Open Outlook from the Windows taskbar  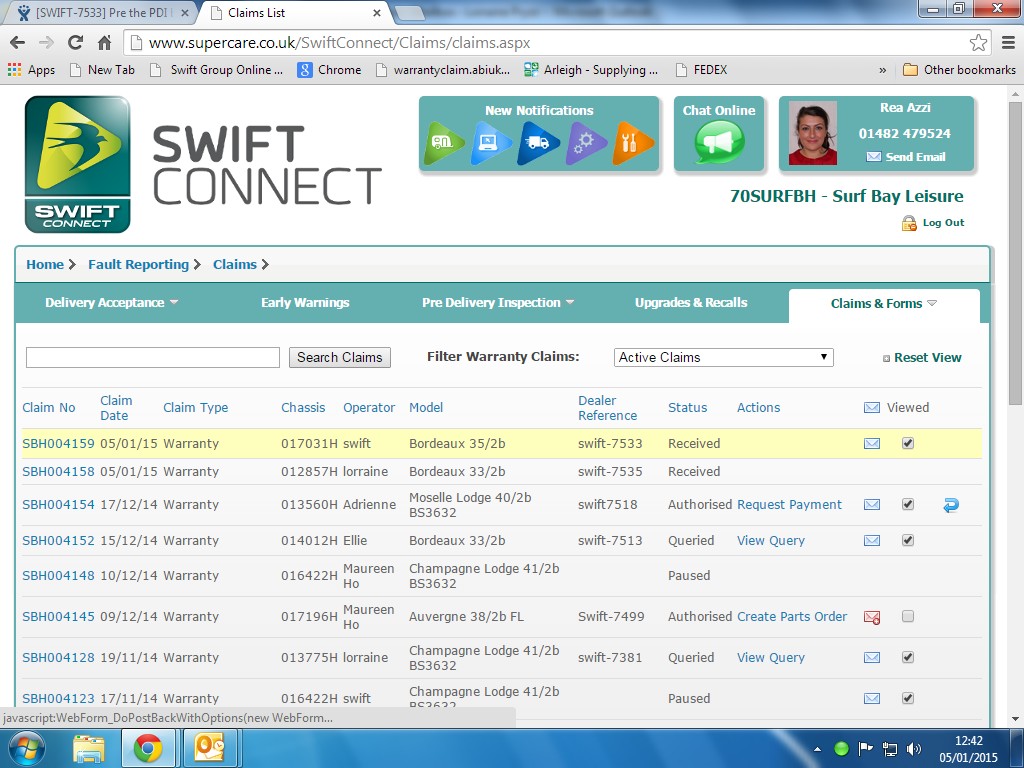pyautogui.click(x=210, y=748)
